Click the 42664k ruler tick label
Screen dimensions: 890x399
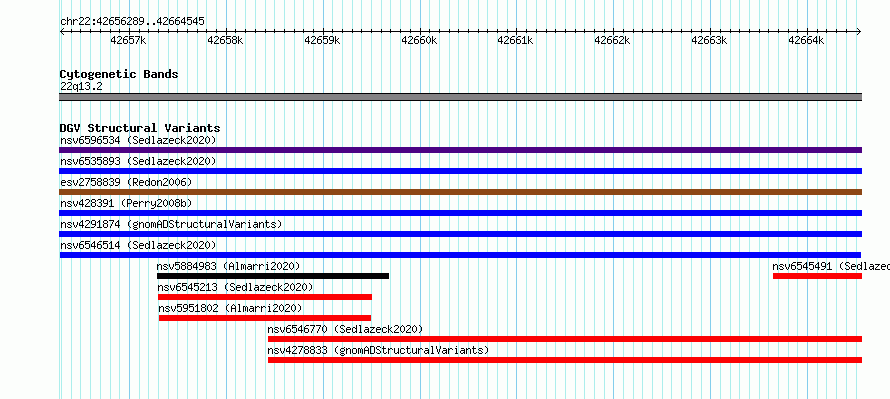click(807, 41)
